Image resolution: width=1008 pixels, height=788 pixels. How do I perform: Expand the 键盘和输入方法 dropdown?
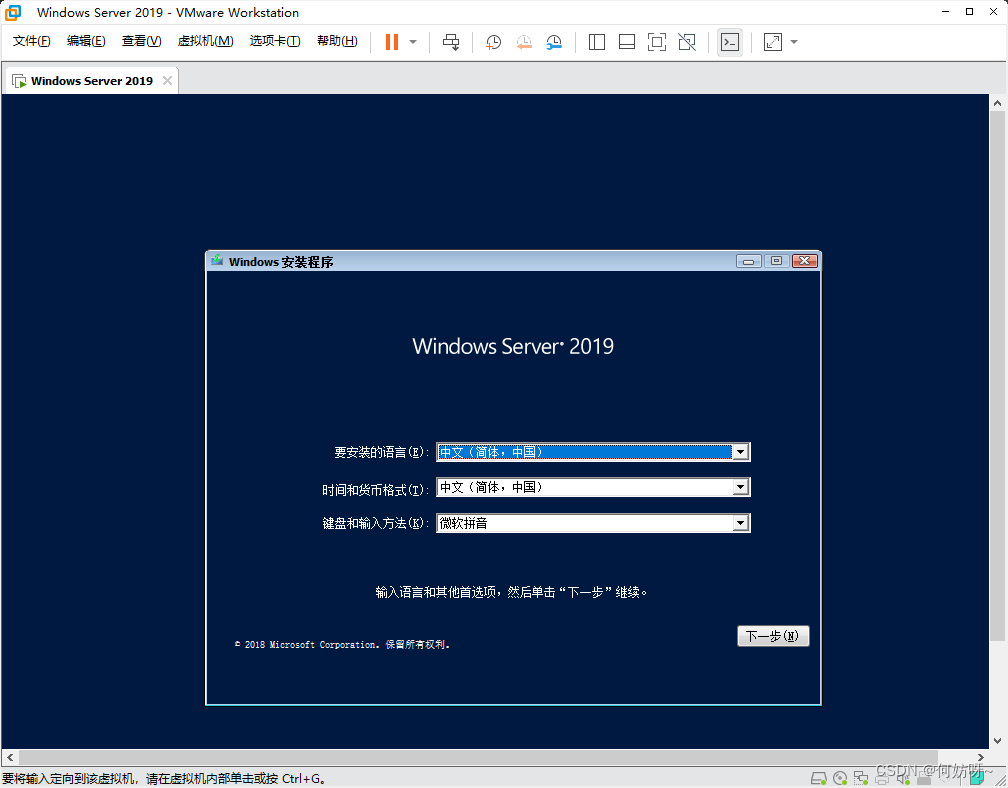tap(741, 523)
